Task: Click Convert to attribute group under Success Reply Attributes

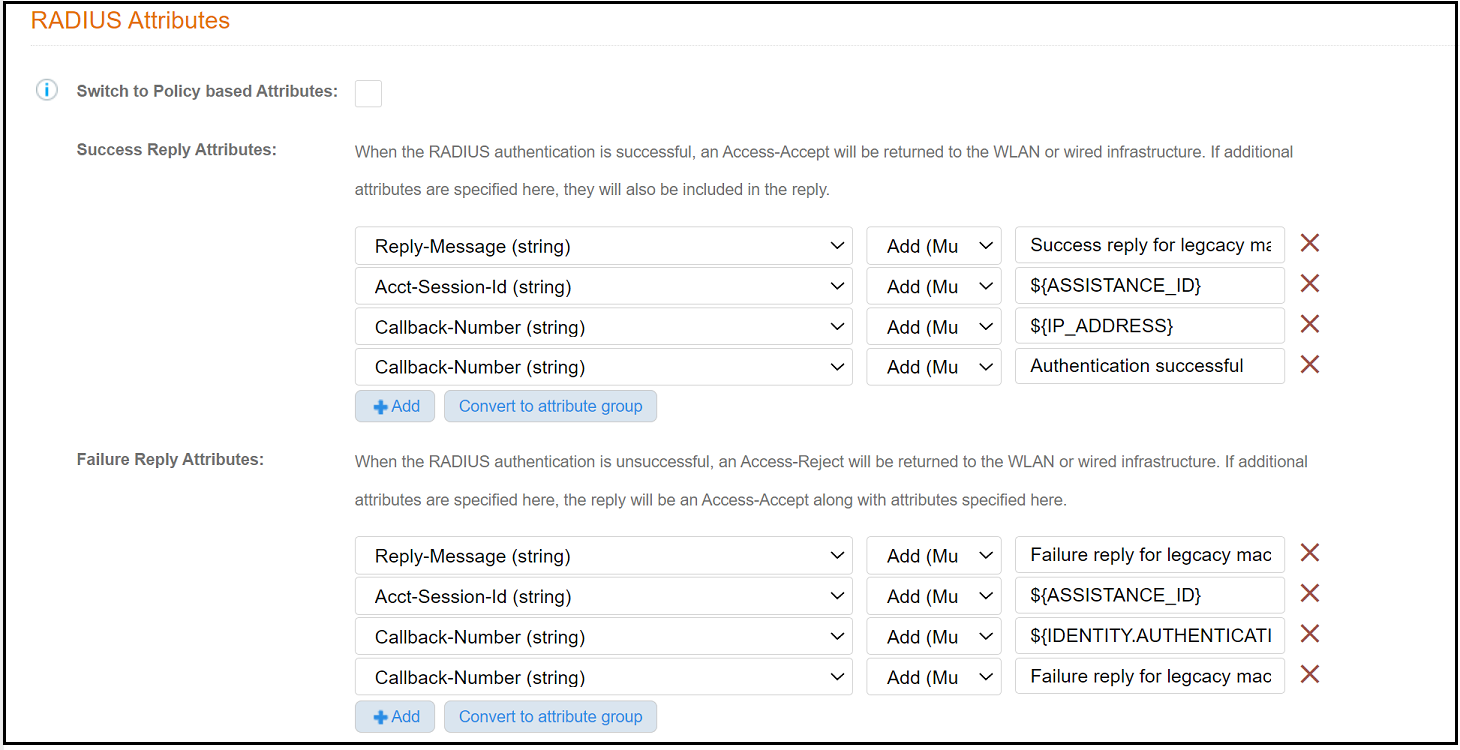Action: pos(550,406)
